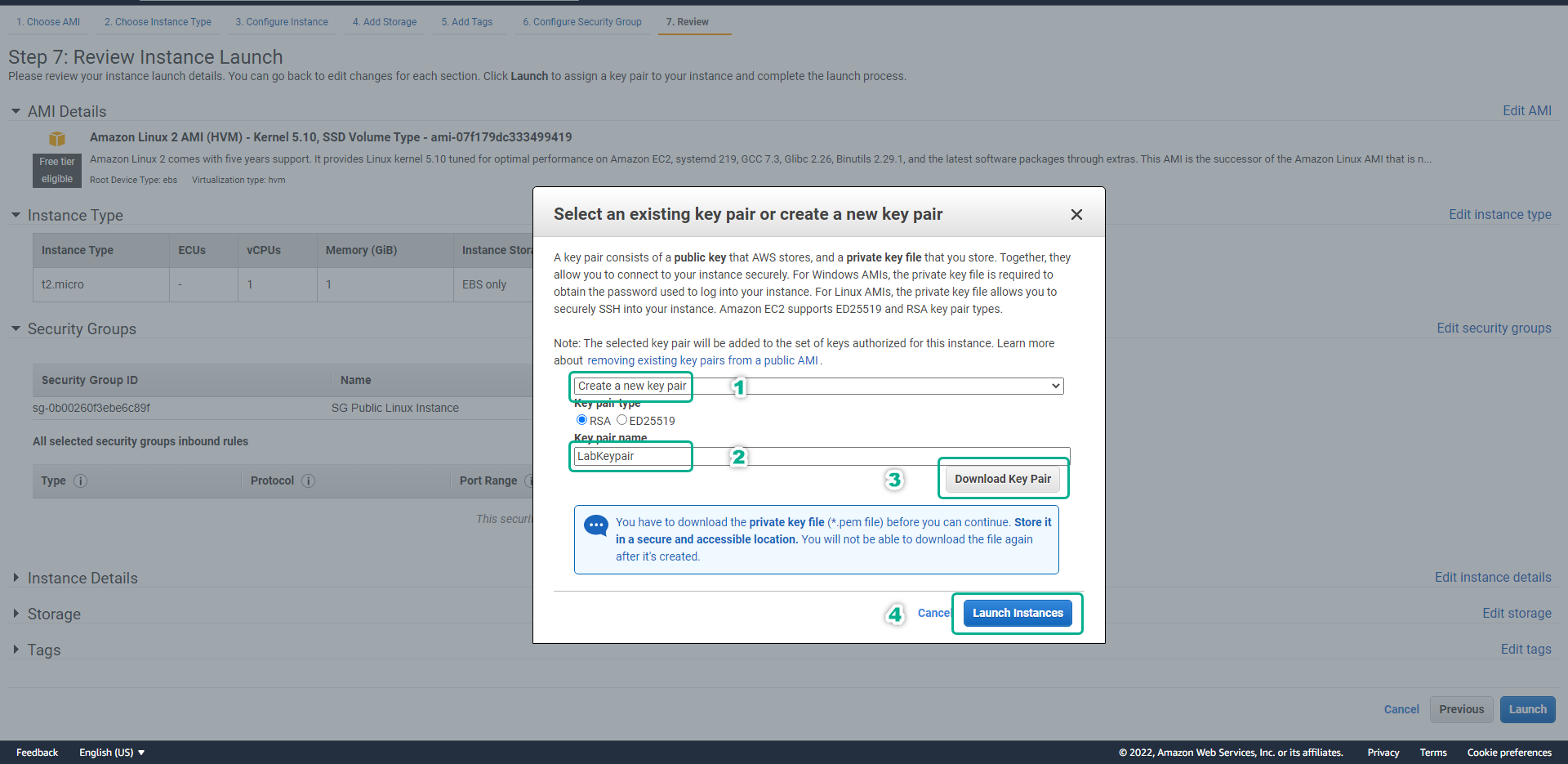Close the key pair dialog with X
Viewport: 1568px width, 764px height.
[x=1076, y=214]
